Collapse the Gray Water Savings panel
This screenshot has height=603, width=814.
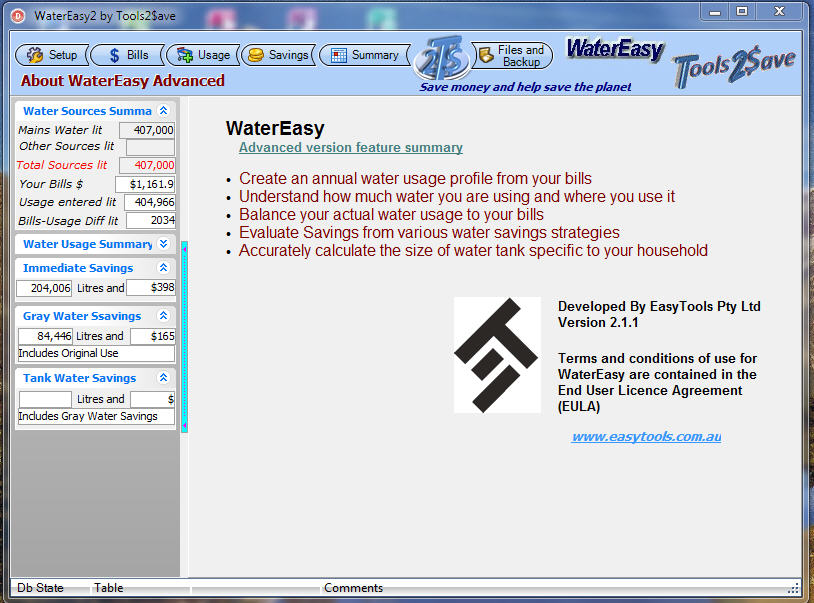pos(163,316)
